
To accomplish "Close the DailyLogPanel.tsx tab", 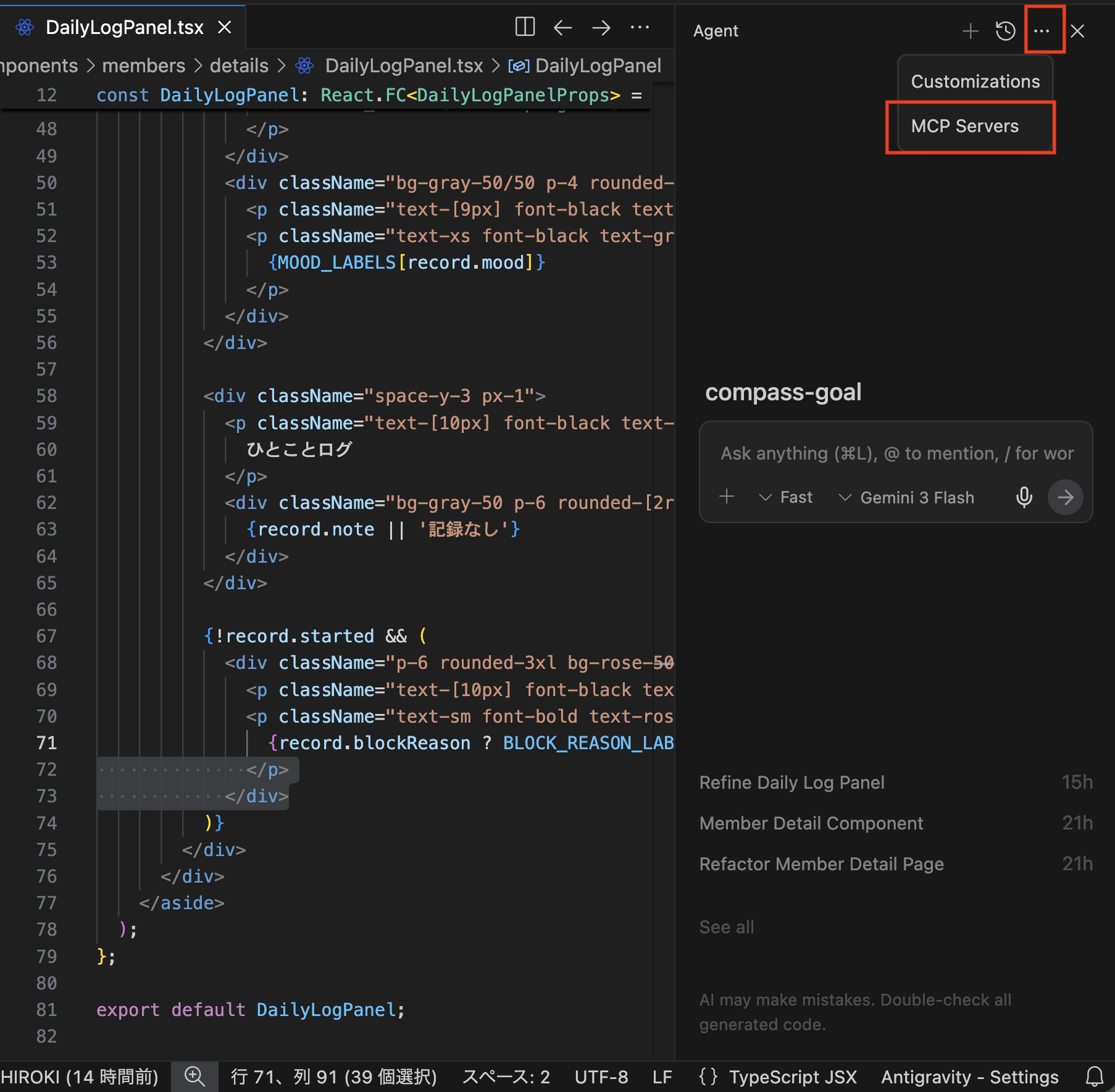I will (x=225, y=27).
